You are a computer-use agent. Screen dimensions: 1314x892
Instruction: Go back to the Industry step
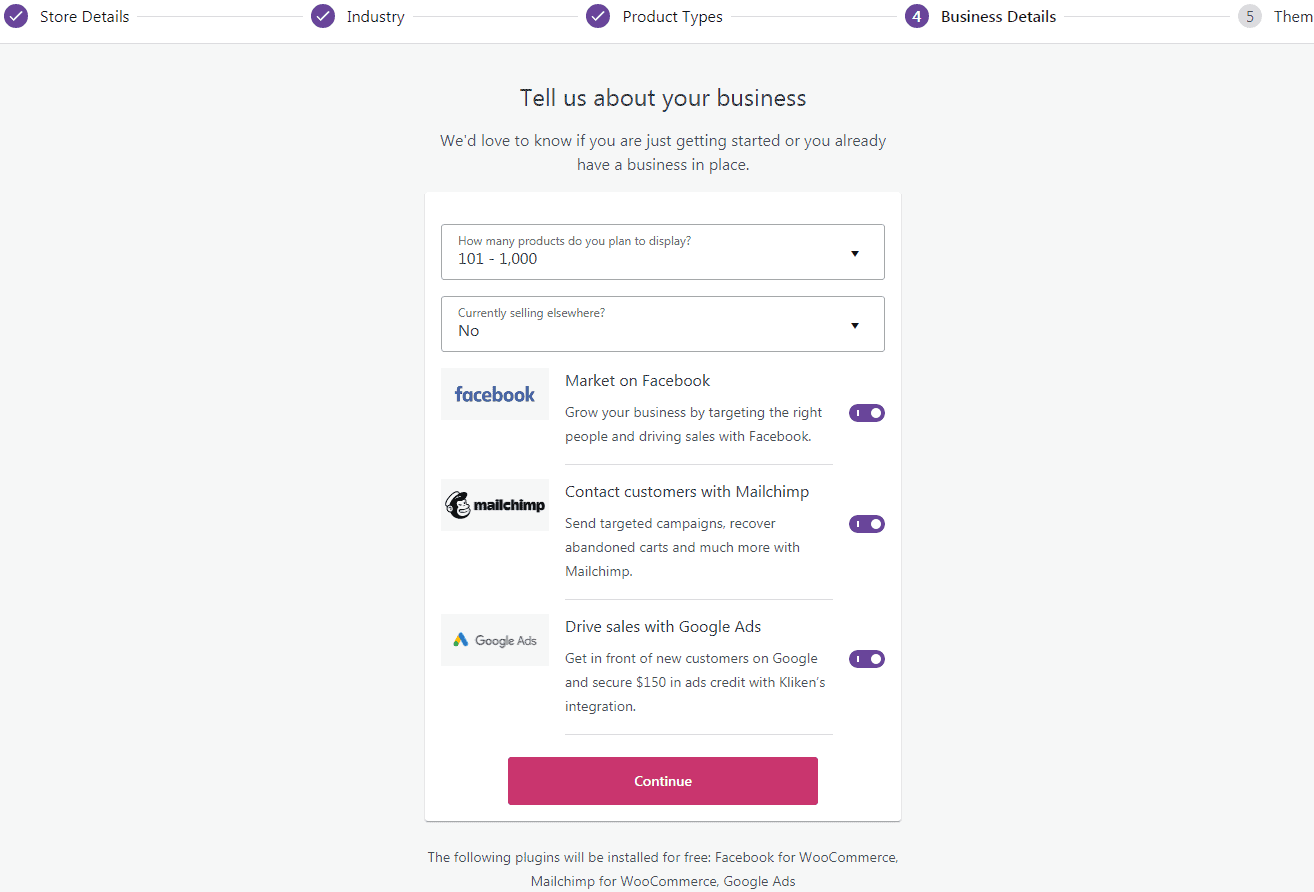(x=376, y=17)
